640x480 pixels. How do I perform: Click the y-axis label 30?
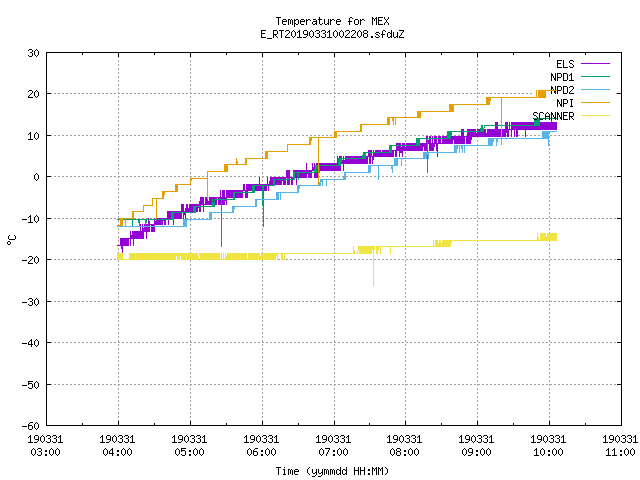pos(33,53)
